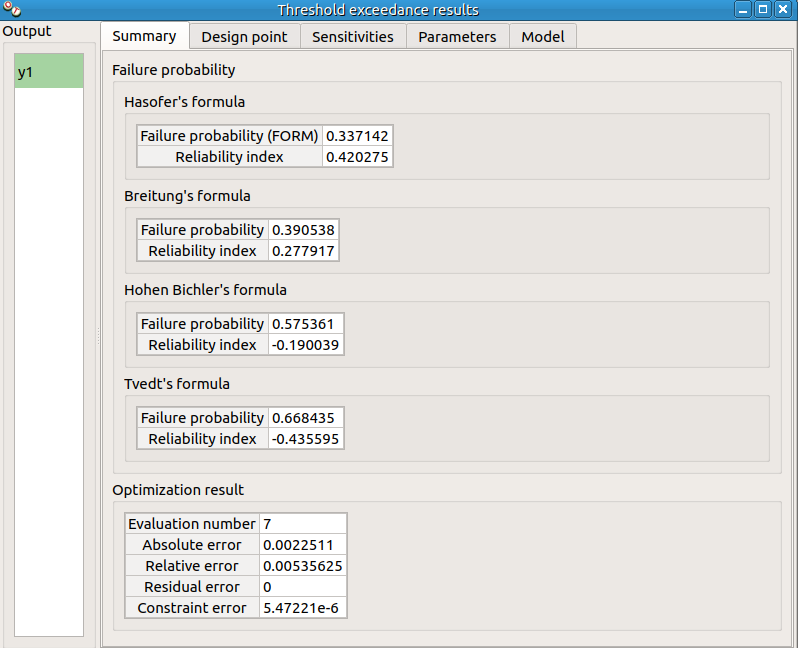Click Hohen Bichler's reliability index value -0.190039
The width and height of the screenshot is (798, 648).
[305, 345]
